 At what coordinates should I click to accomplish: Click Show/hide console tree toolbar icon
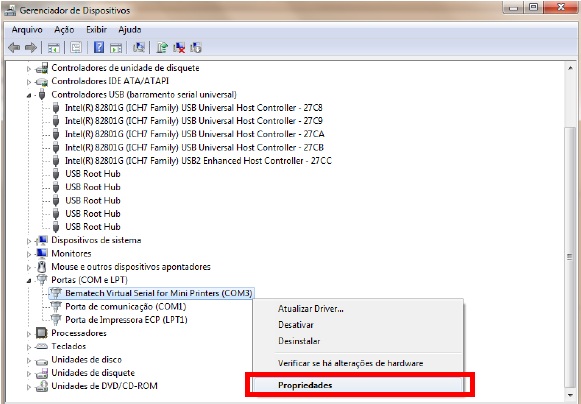tap(54, 47)
